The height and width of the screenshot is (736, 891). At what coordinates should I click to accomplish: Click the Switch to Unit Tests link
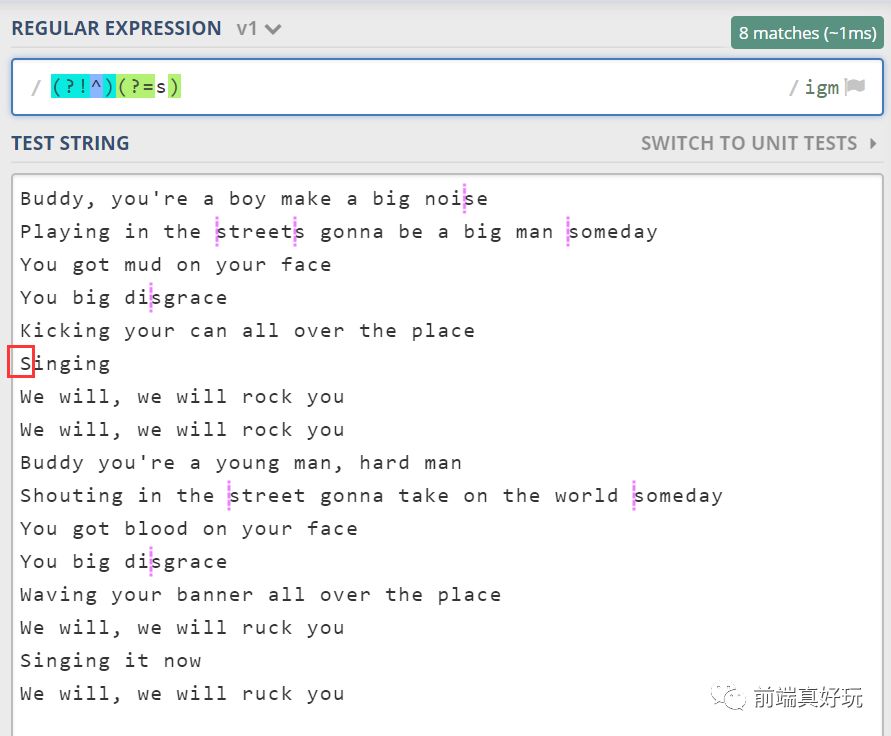click(749, 143)
